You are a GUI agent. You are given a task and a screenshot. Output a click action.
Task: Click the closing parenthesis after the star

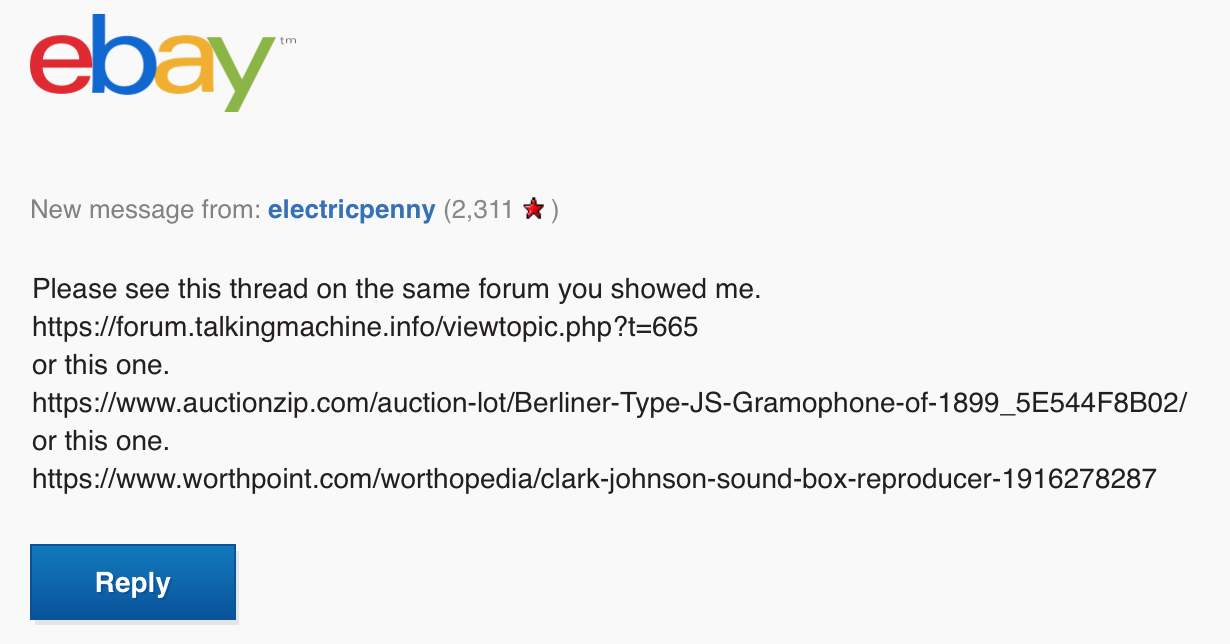(x=554, y=210)
